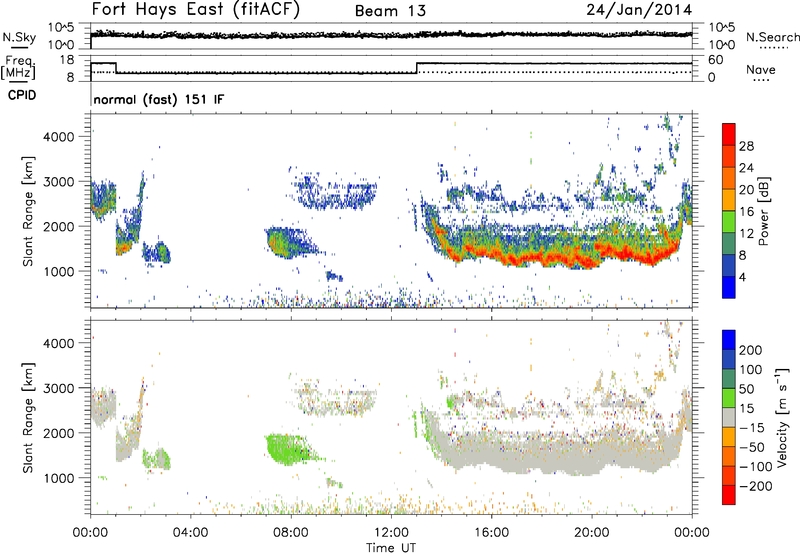Click the '08:00' time axis tick label
Screen dimensions: 800x554
pyautogui.click(x=291, y=533)
